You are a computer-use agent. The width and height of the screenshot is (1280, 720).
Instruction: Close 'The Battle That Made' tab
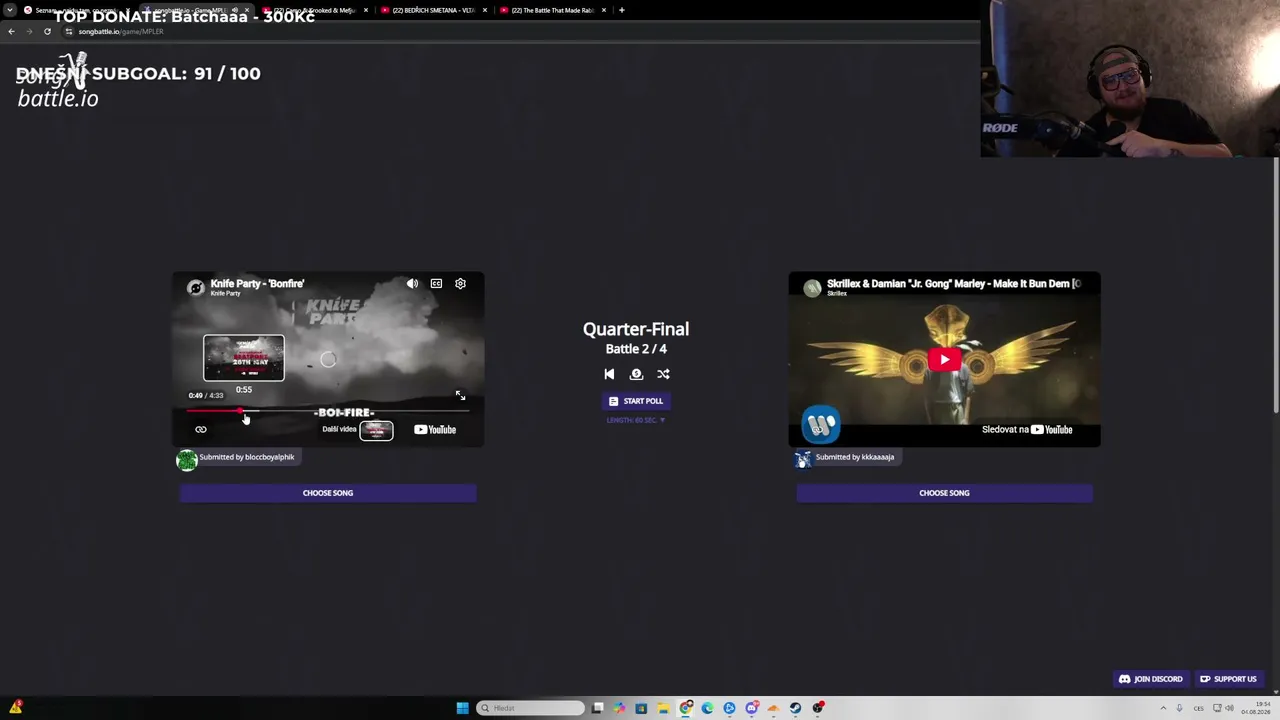(604, 10)
